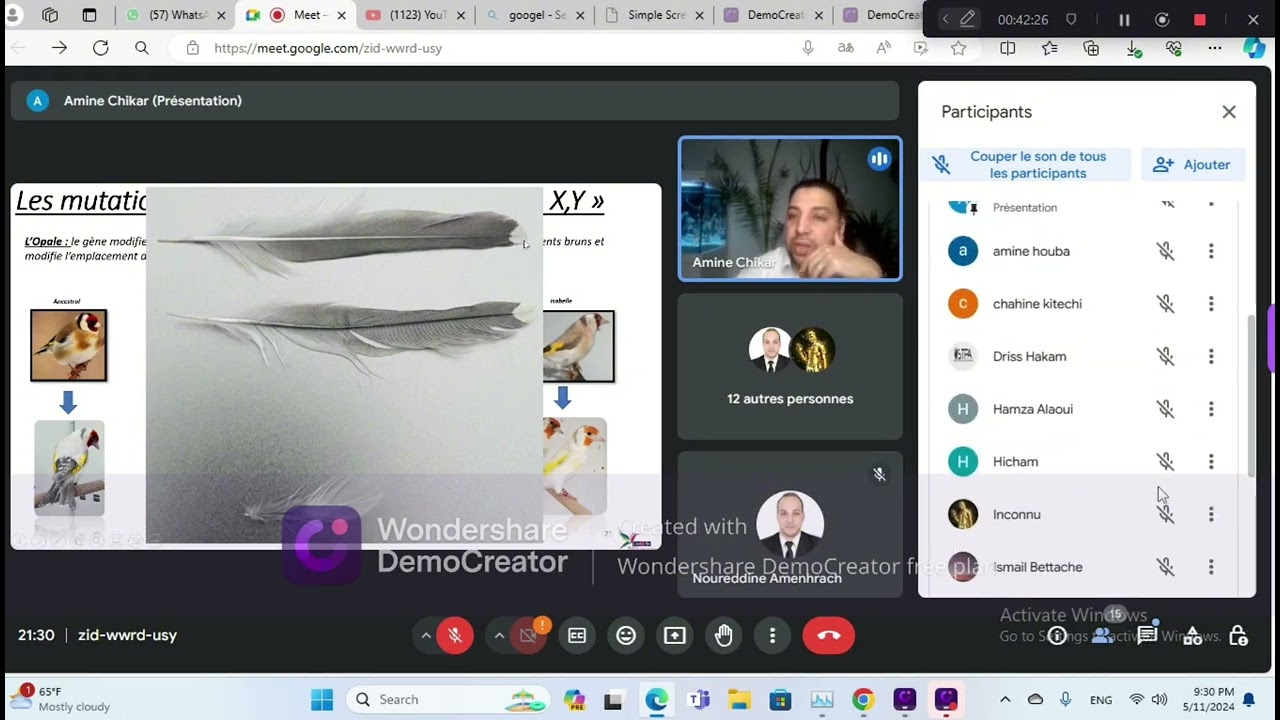Image resolution: width=1280 pixels, height=720 pixels.
Task: Open recorder drawing pen tool
Action: point(967,20)
